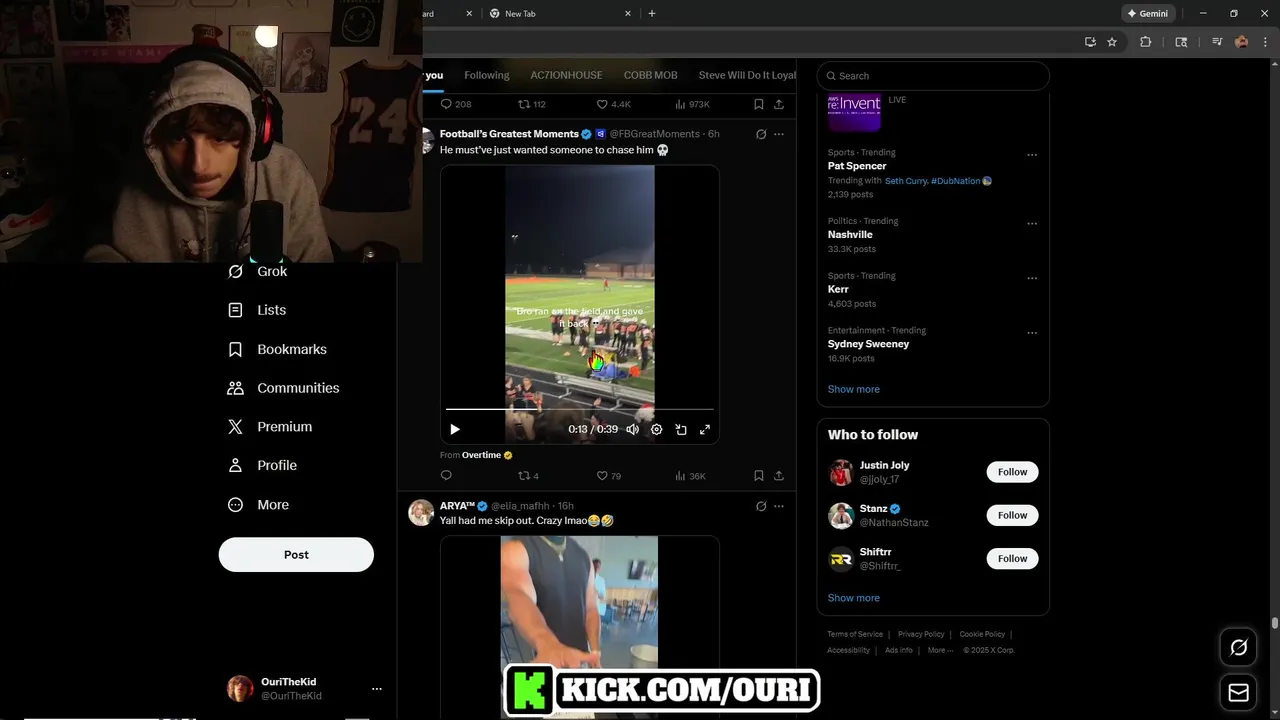This screenshot has height=720, width=1280.
Task: Toggle picture-in-picture on the video
Action: point(681,429)
